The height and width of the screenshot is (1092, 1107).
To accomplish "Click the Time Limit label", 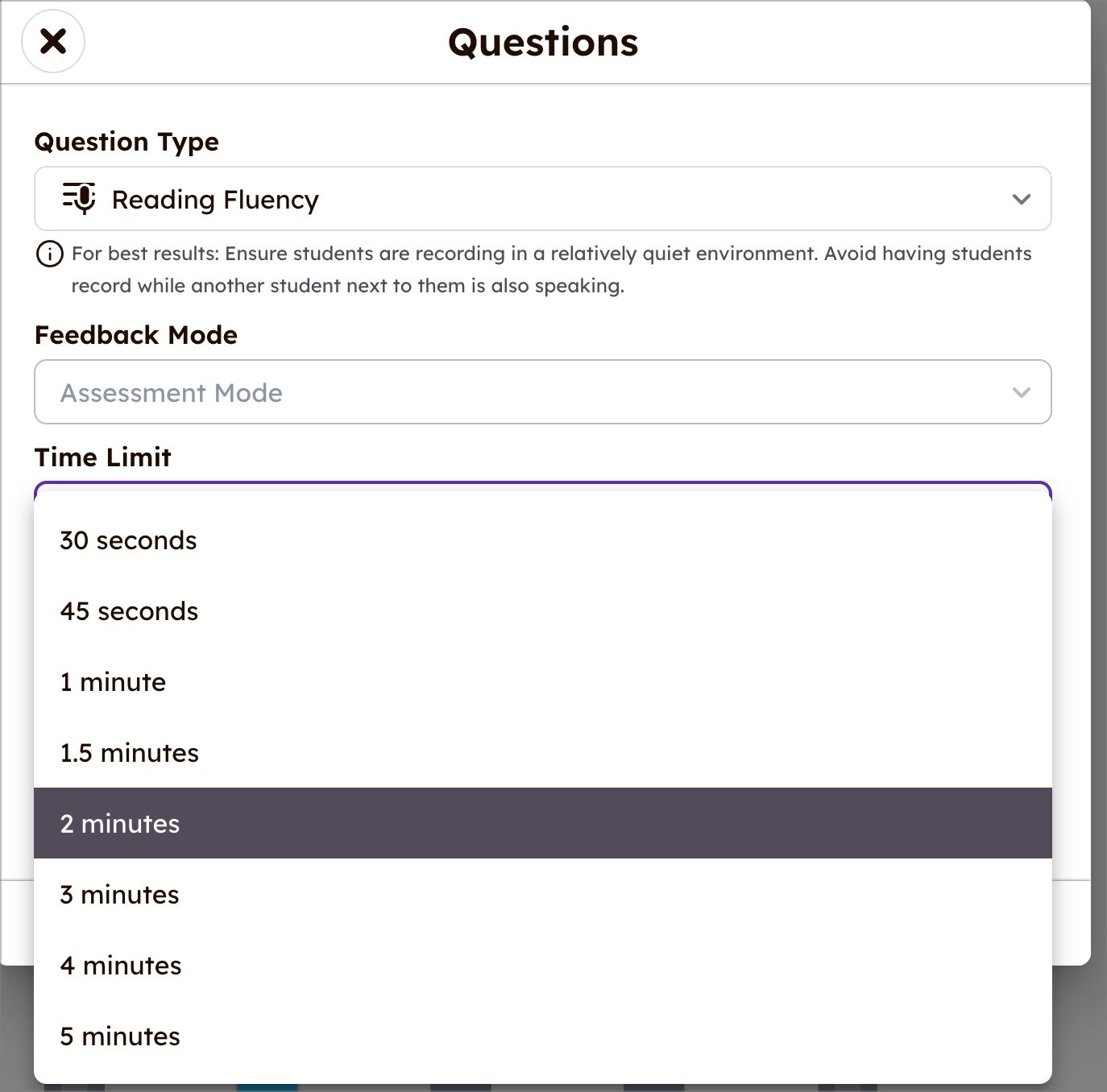I will (102, 457).
